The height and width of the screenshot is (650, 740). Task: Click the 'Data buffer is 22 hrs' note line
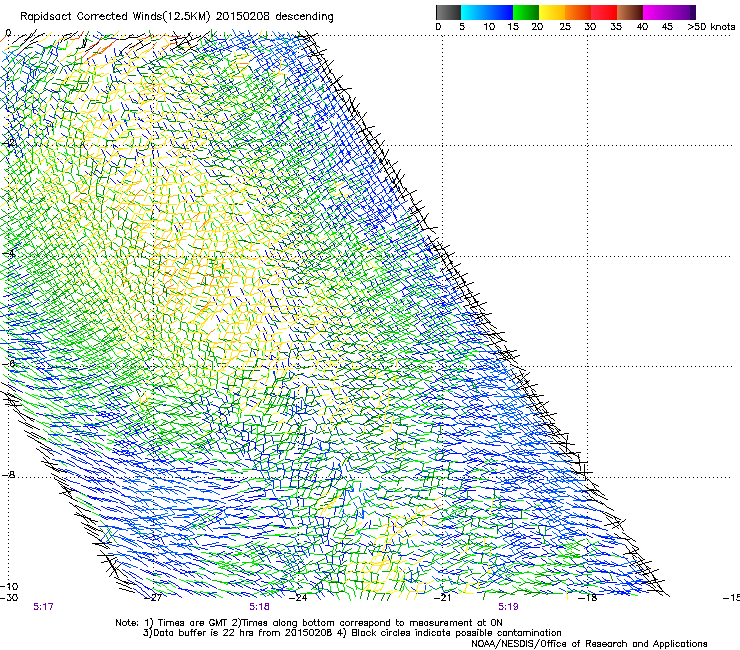pos(352,633)
